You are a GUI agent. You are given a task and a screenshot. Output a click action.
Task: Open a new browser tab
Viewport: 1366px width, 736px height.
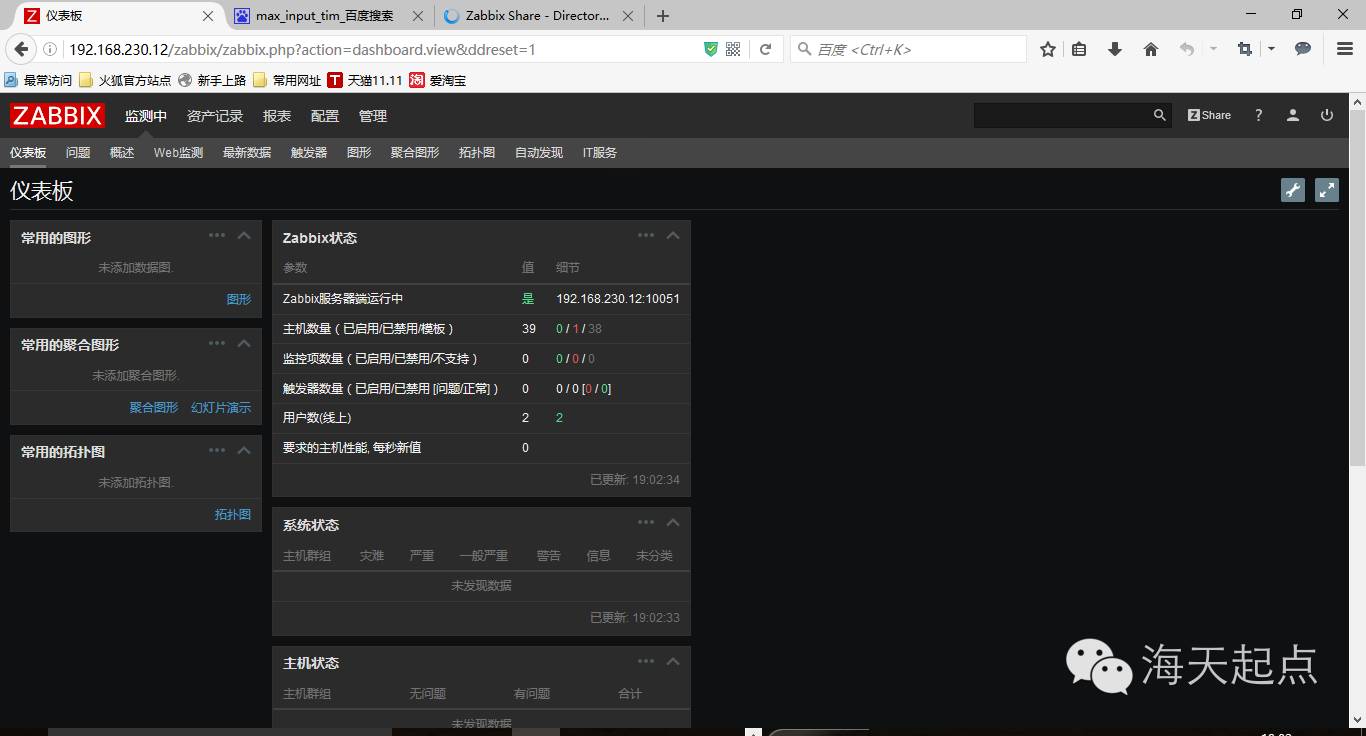click(x=663, y=16)
